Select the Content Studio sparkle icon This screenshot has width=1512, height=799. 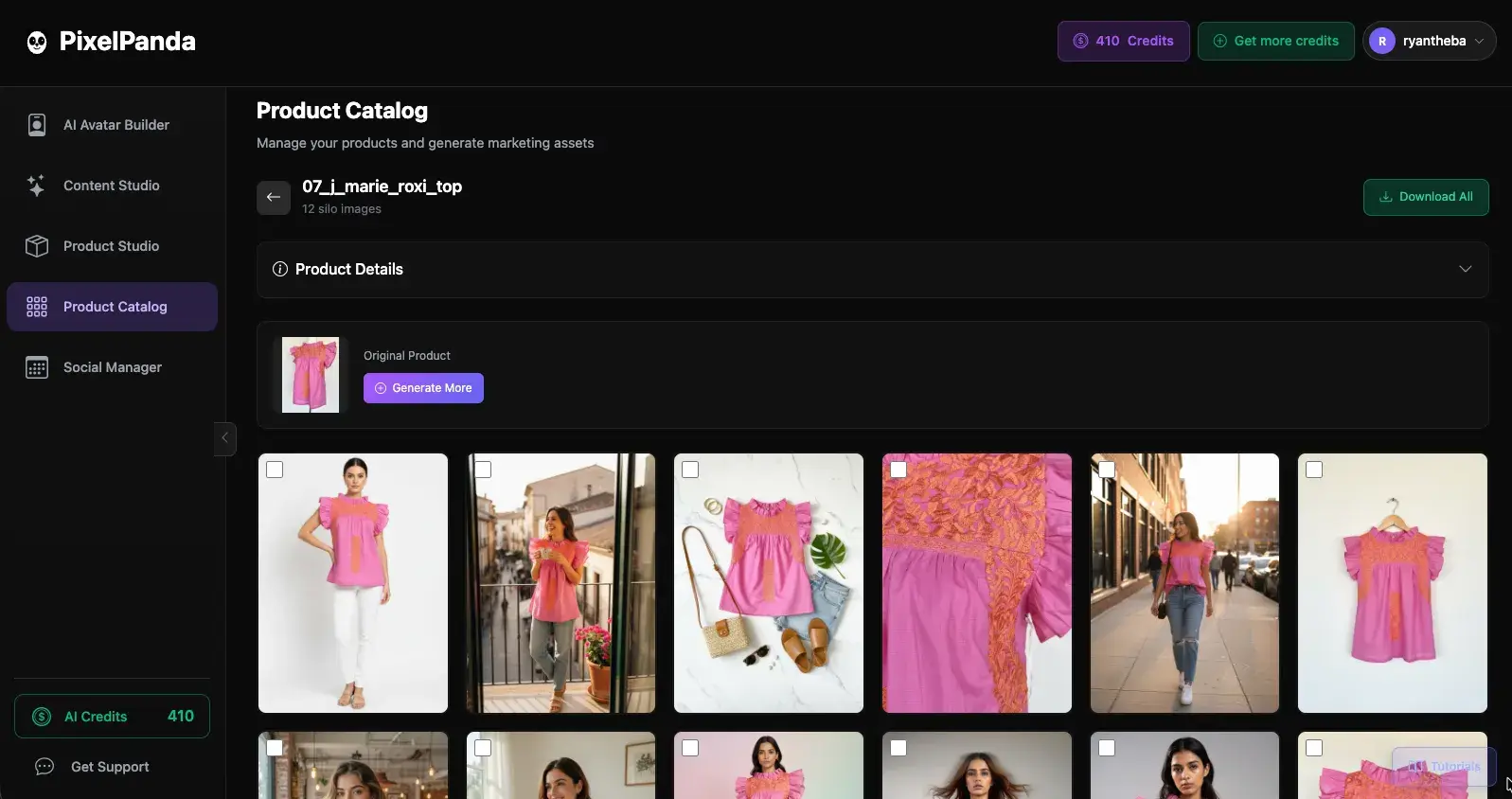coord(37,186)
